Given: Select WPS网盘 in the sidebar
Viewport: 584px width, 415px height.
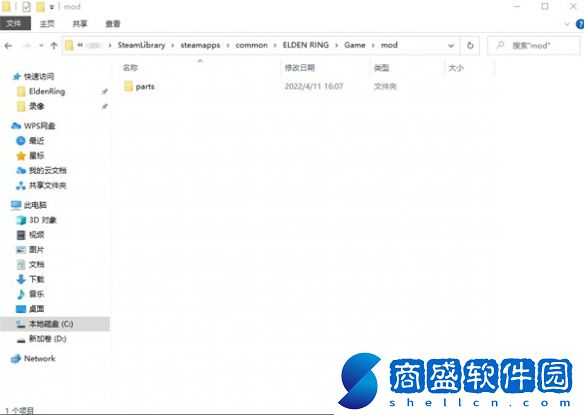Looking at the screenshot, I should [x=39, y=126].
